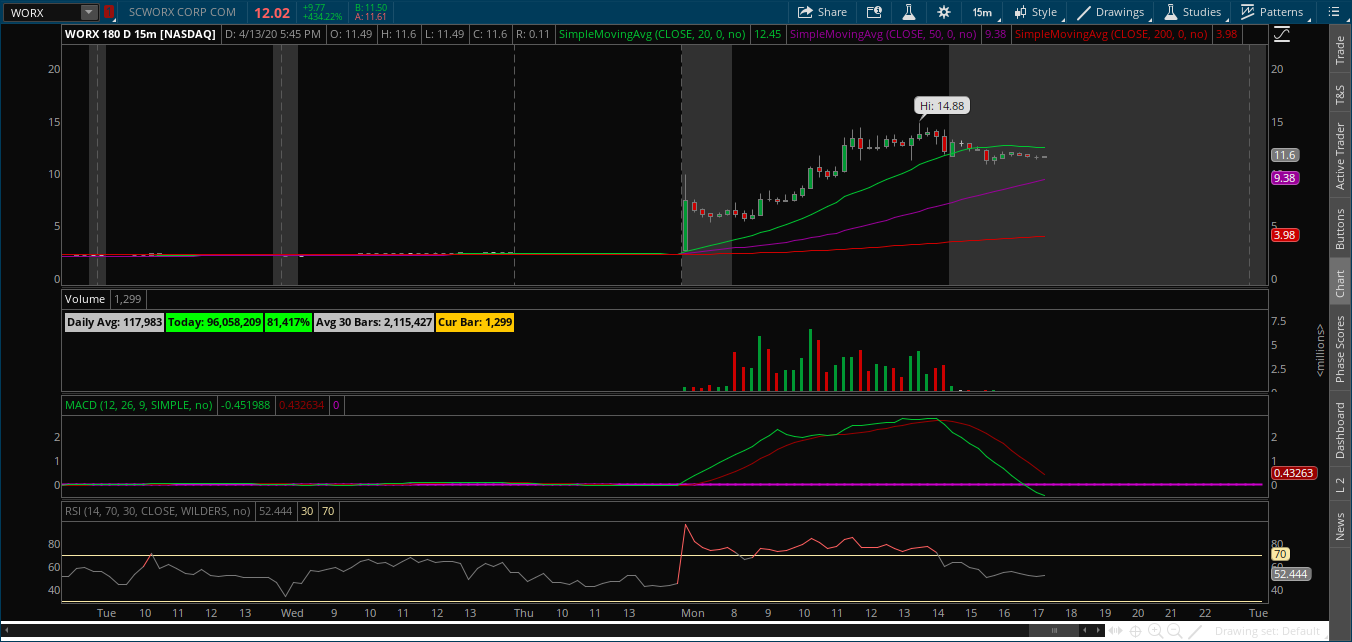The image size is (1352, 642).
Task: Click the red link color number box
Action: (x=109, y=12)
